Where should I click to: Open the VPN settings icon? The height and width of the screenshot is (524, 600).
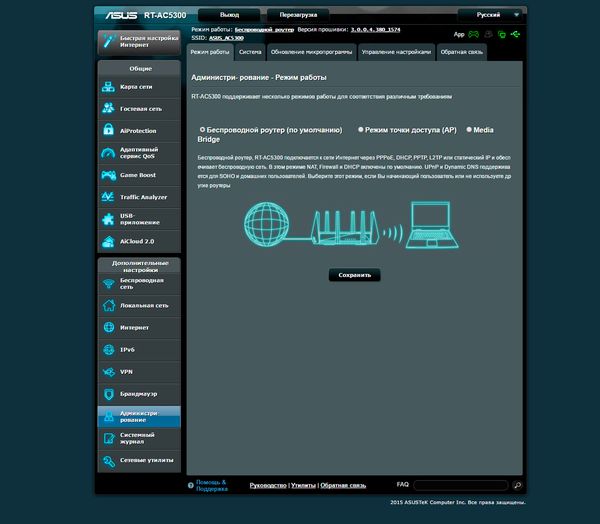pos(108,371)
